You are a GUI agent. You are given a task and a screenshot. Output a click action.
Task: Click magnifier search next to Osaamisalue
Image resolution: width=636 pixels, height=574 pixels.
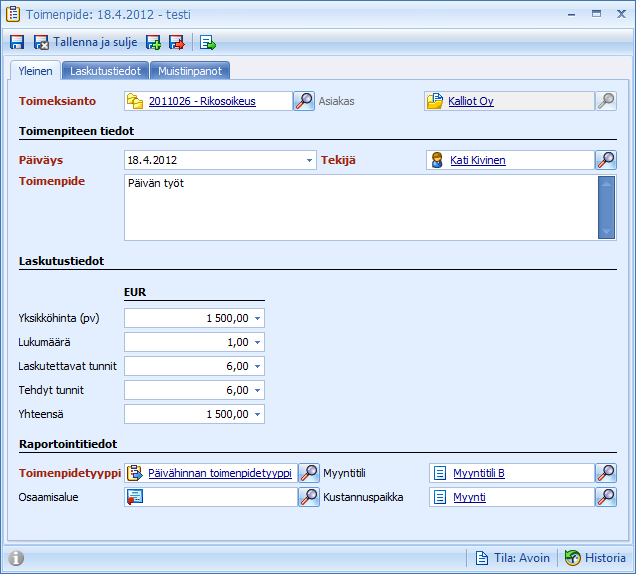(309, 497)
